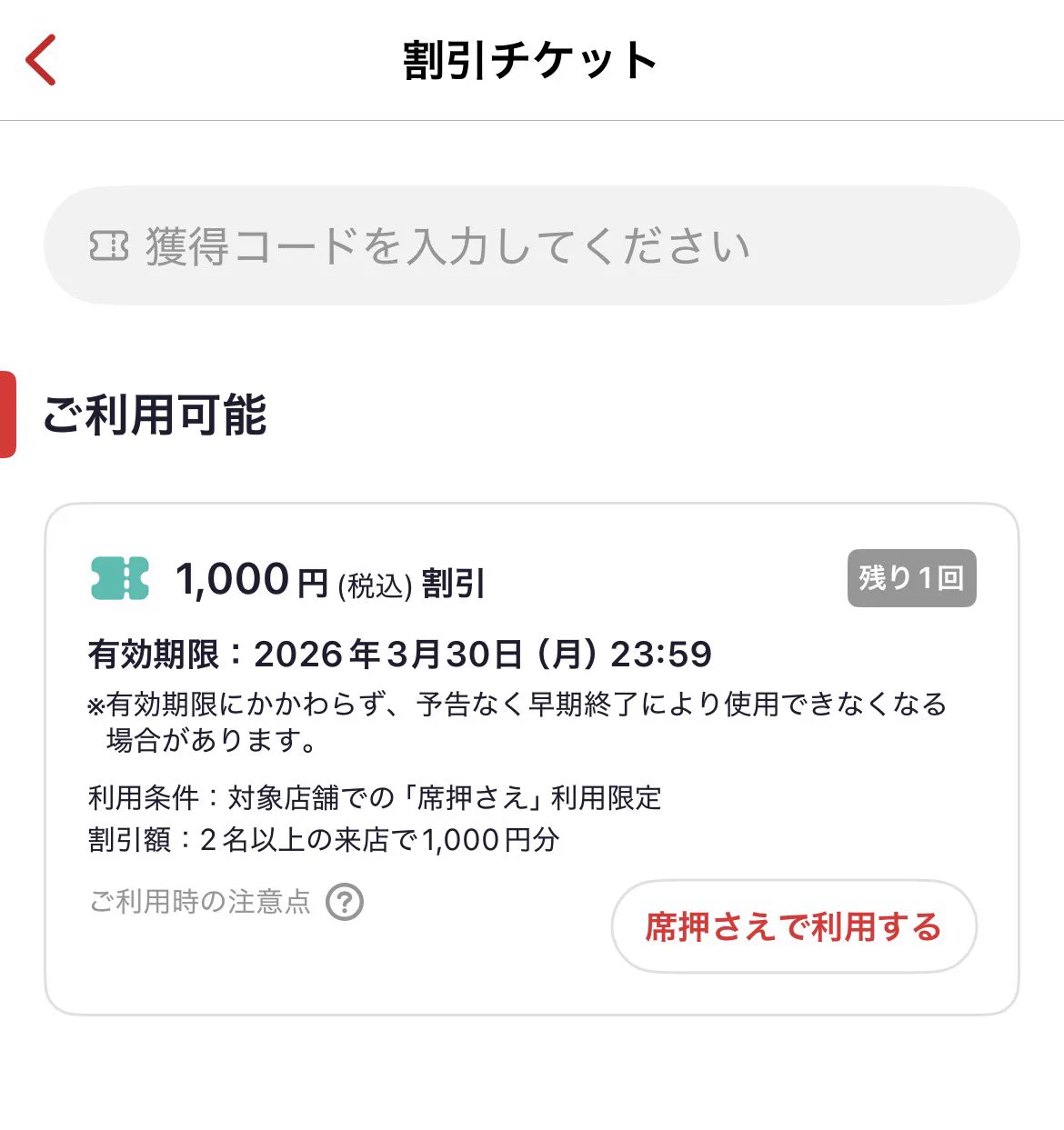Click 場合があります notice continuation text
The image size is (1064, 1130).
[x=212, y=741]
